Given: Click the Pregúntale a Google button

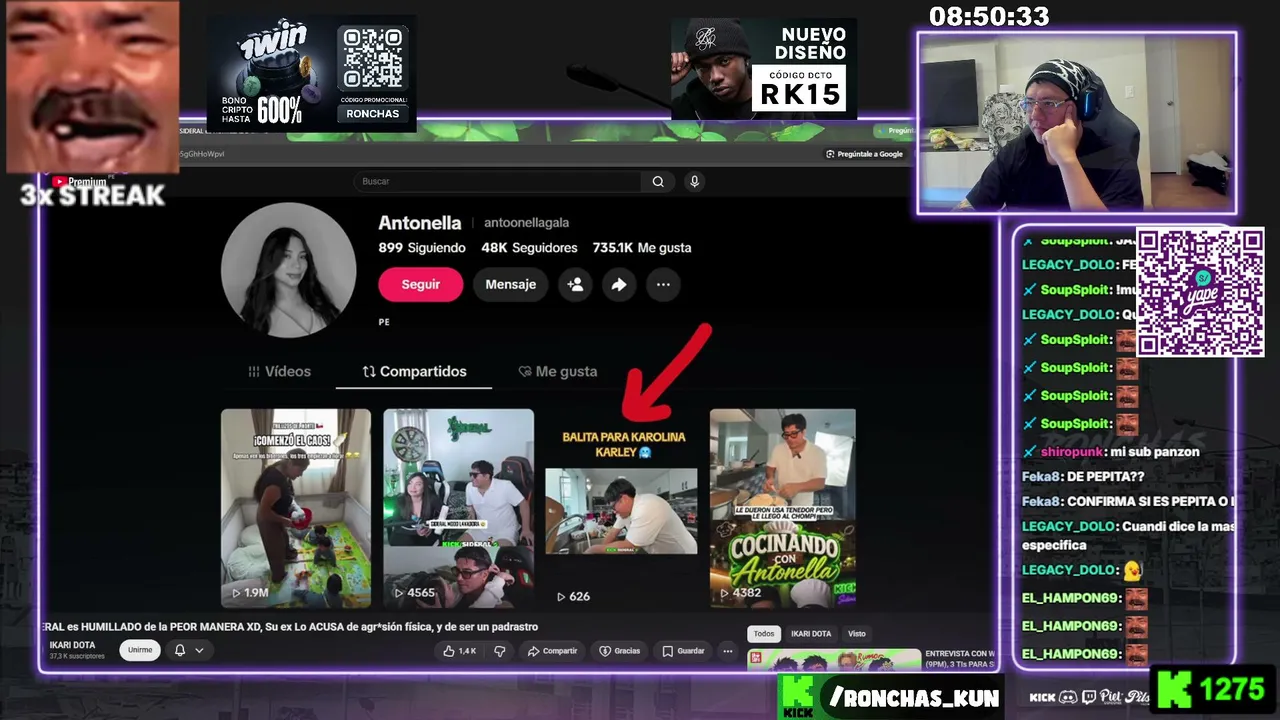Looking at the screenshot, I should coord(864,154).
